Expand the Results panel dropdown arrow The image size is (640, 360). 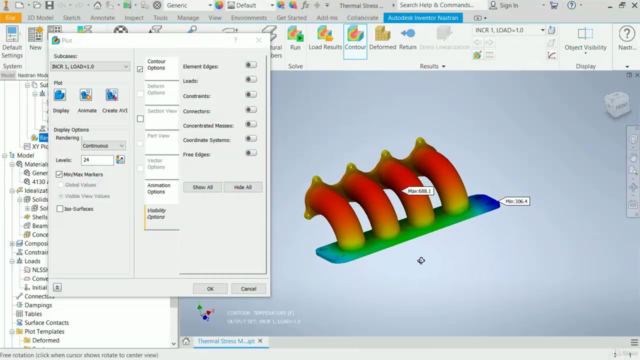[444, 67]
